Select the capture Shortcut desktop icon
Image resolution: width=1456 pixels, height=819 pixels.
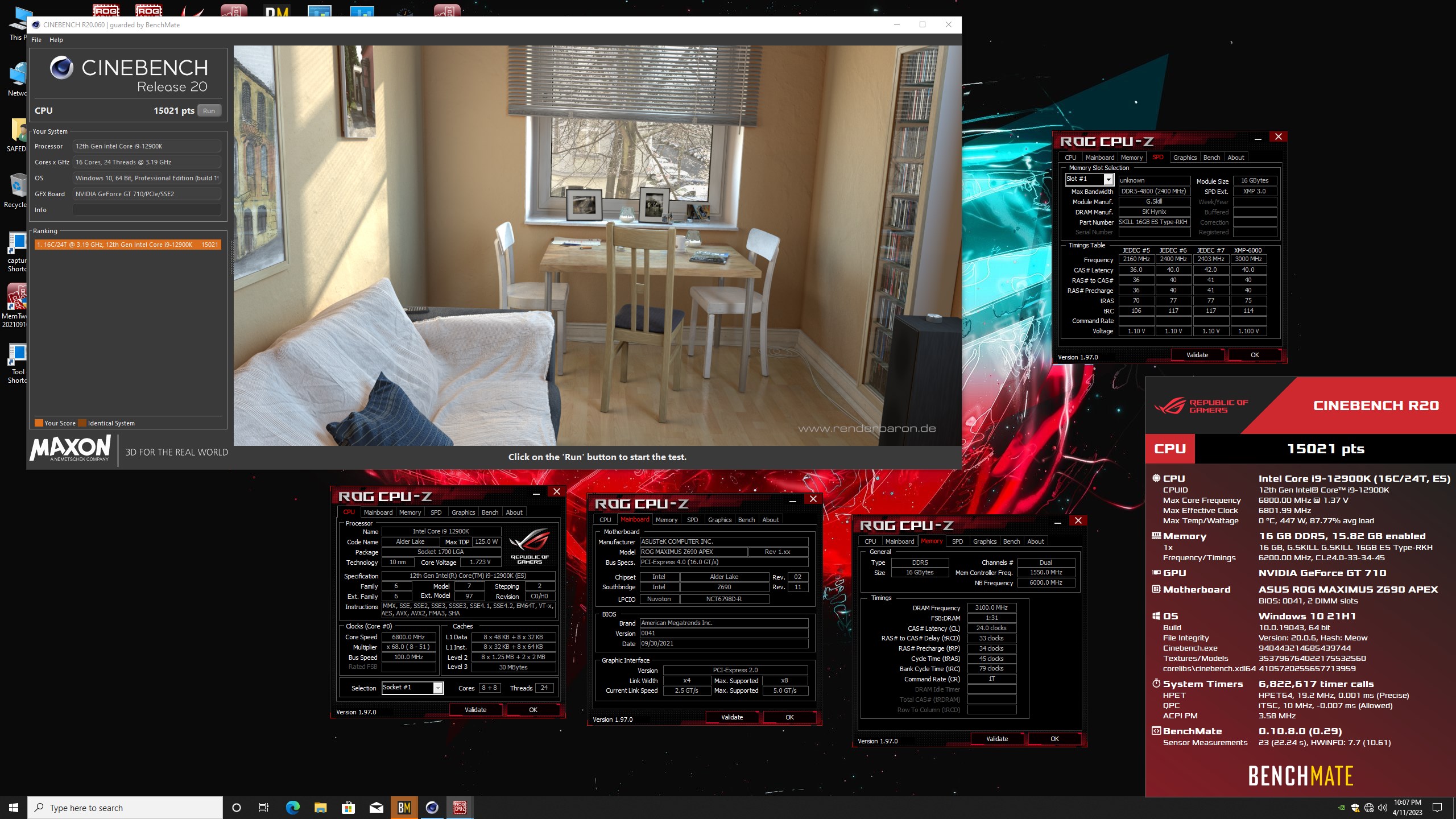pos(17,251)
